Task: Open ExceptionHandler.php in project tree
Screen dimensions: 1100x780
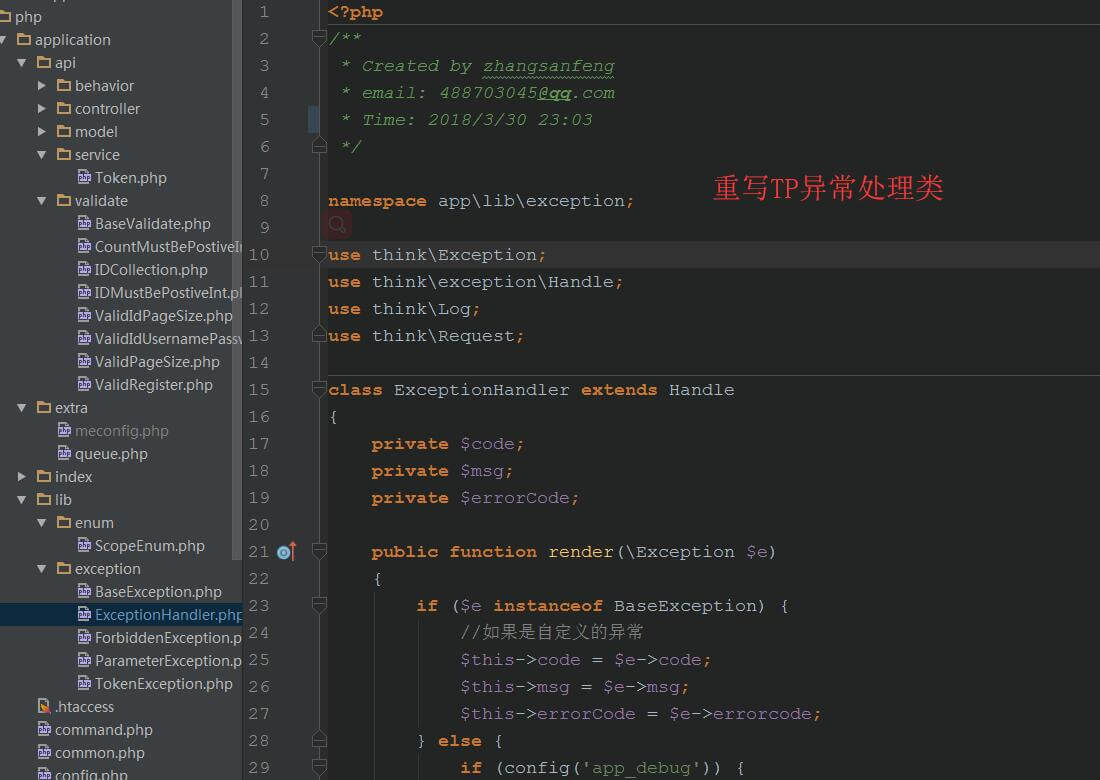Action: click(167, 615)
